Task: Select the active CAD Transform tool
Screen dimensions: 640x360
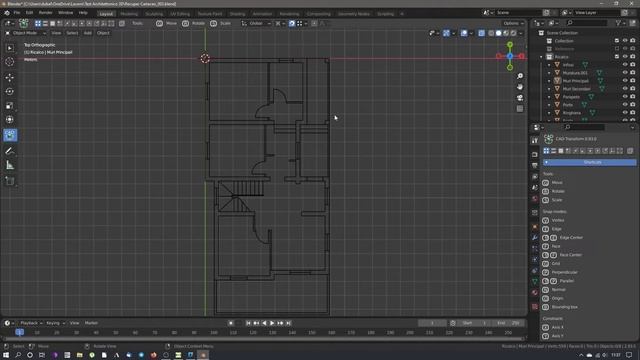Action: coord(10,135)
